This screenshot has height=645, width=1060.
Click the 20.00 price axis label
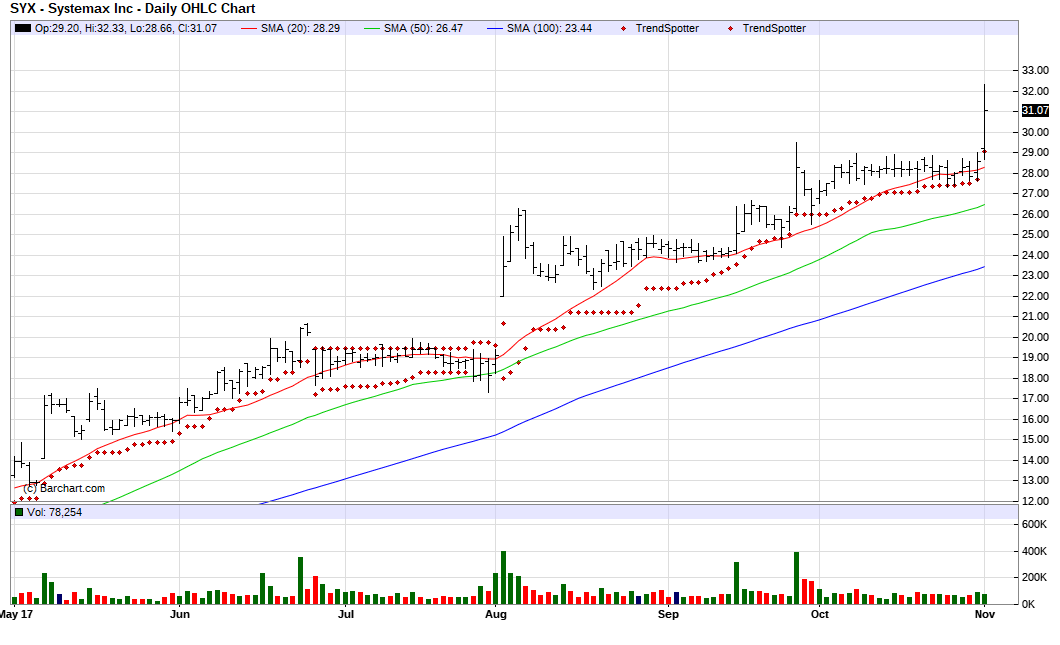(x=1035, y=337)
